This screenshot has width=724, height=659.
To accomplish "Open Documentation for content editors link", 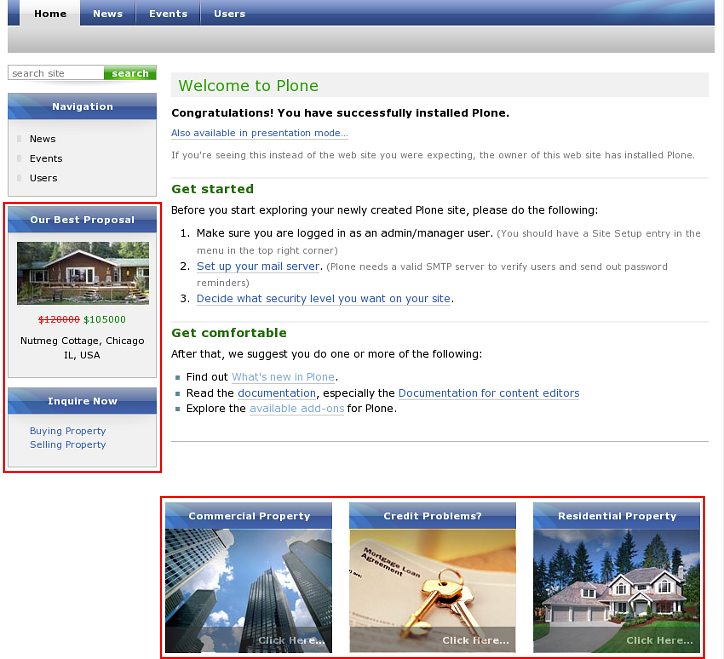I will click(x=489, y=393).
